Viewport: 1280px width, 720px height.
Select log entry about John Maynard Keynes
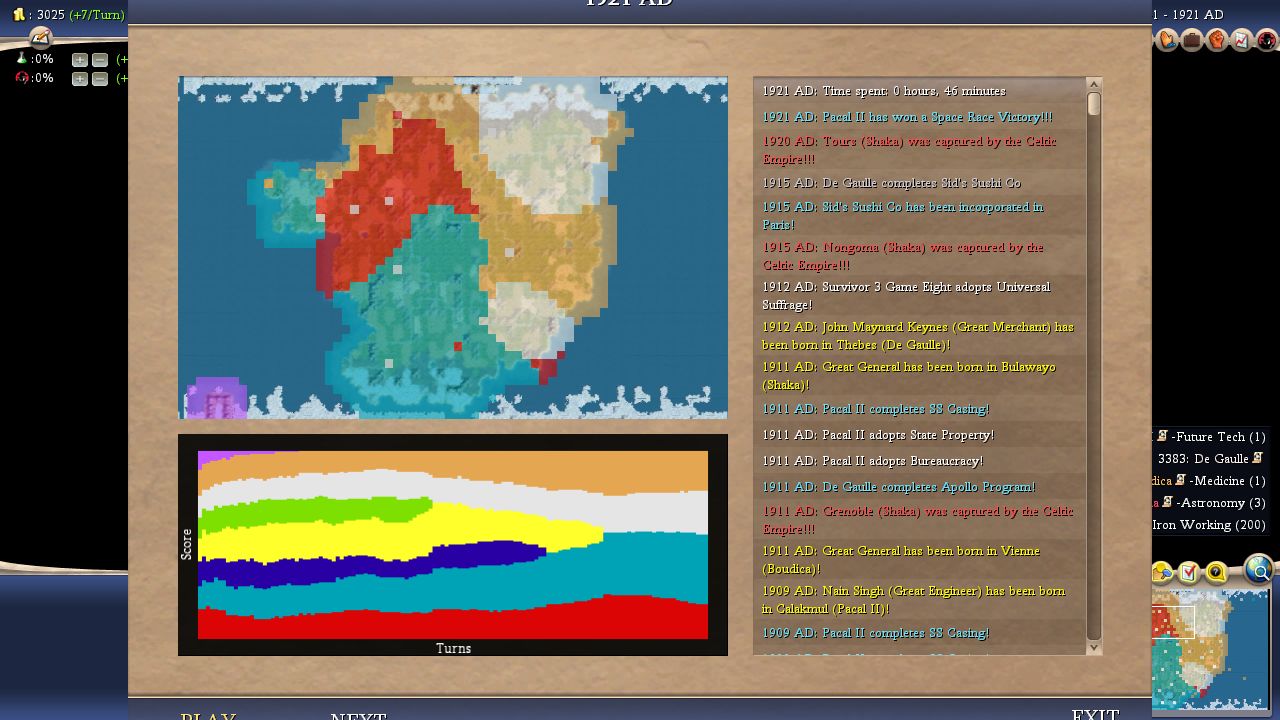click(919, 336)
